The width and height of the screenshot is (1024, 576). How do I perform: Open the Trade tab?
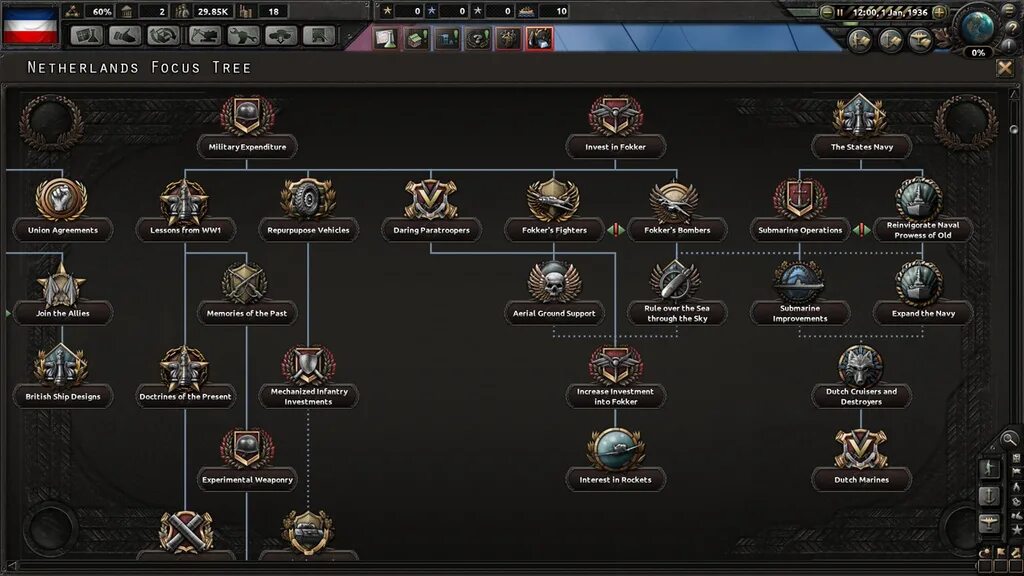pos(164,36)
